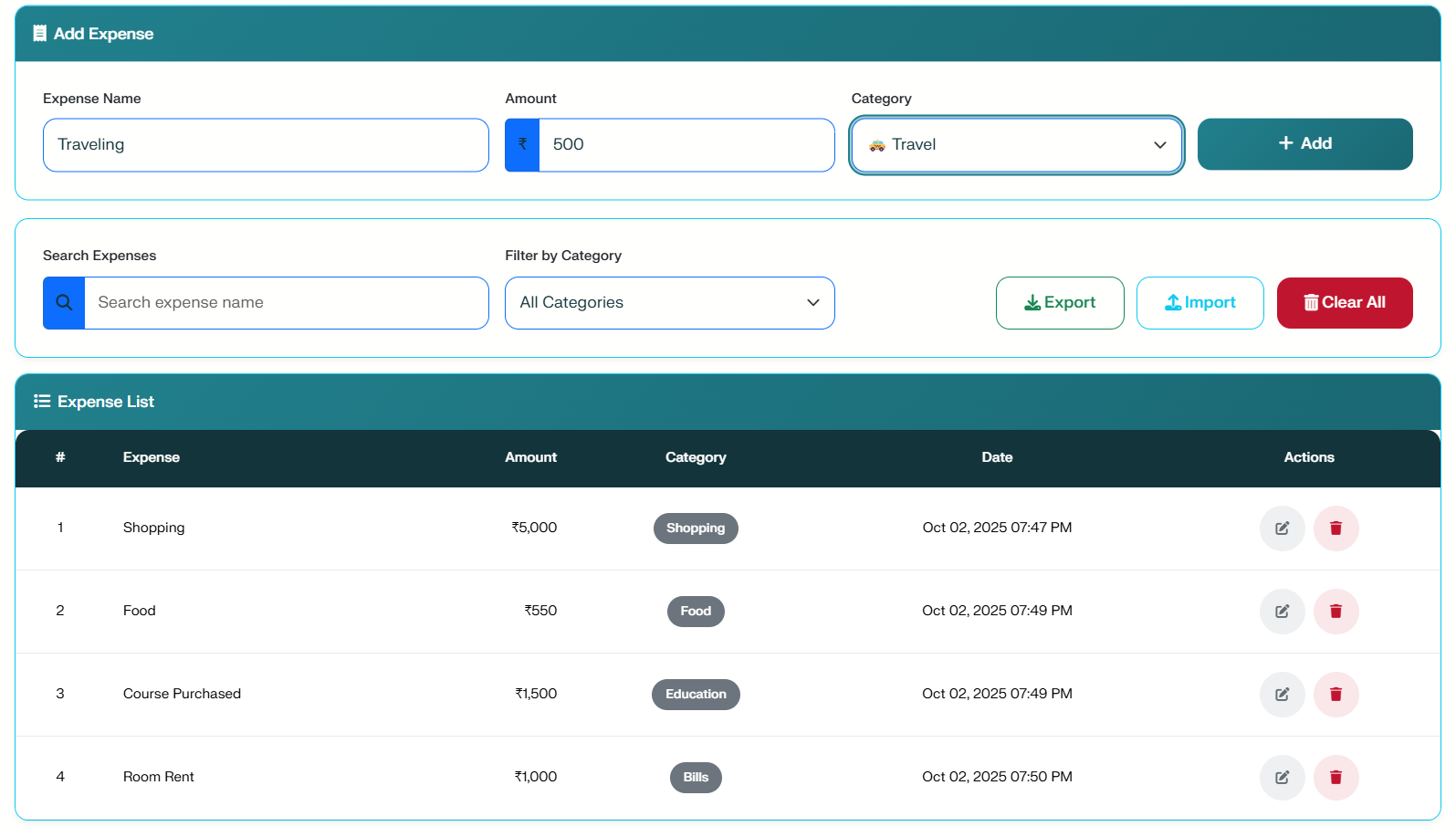Screen dimensions: 1456x827
Task: Click the Import button
Action: 1199,303
